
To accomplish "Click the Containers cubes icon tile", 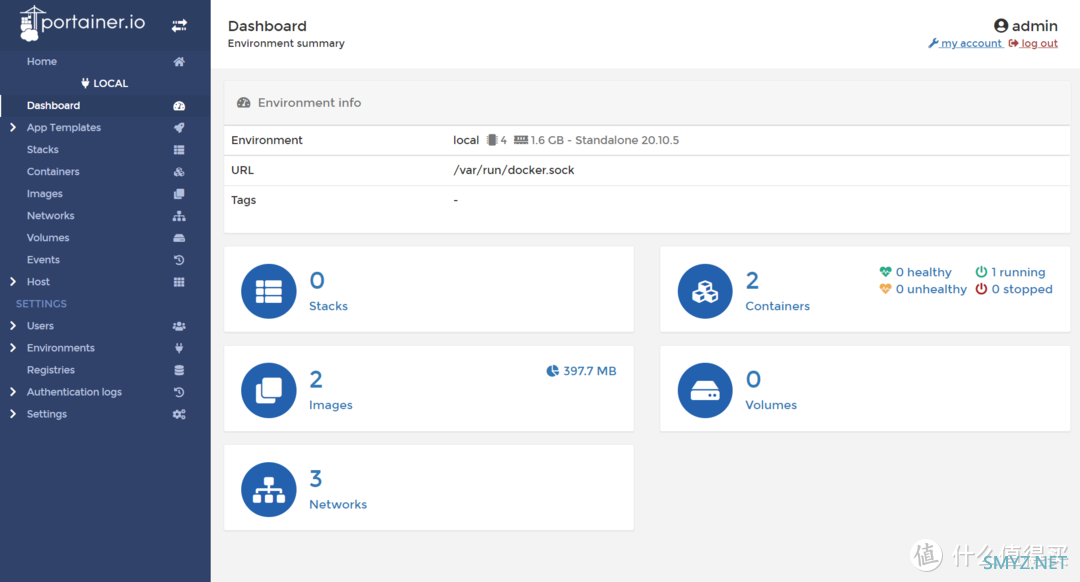I will pyautogui.click(x=705, y=291).
